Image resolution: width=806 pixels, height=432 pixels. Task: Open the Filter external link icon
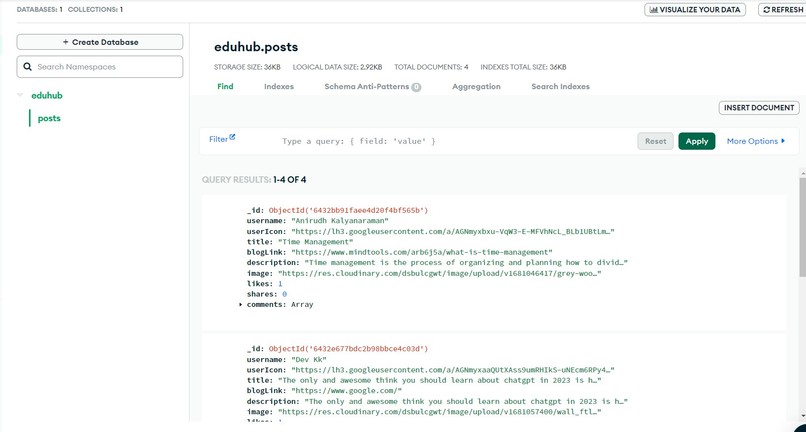232,137
